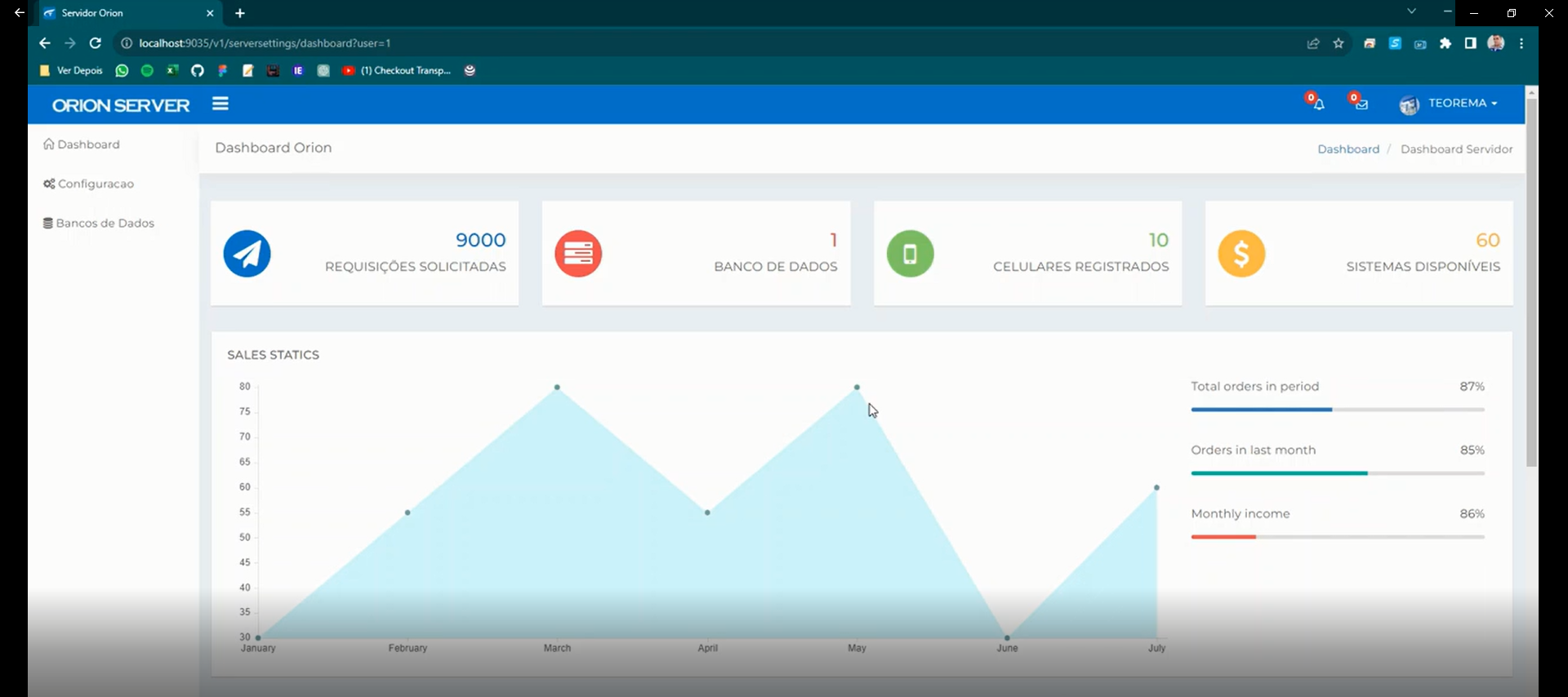
Task: Click the browser forward arrow button
Action: click(70, 43)
